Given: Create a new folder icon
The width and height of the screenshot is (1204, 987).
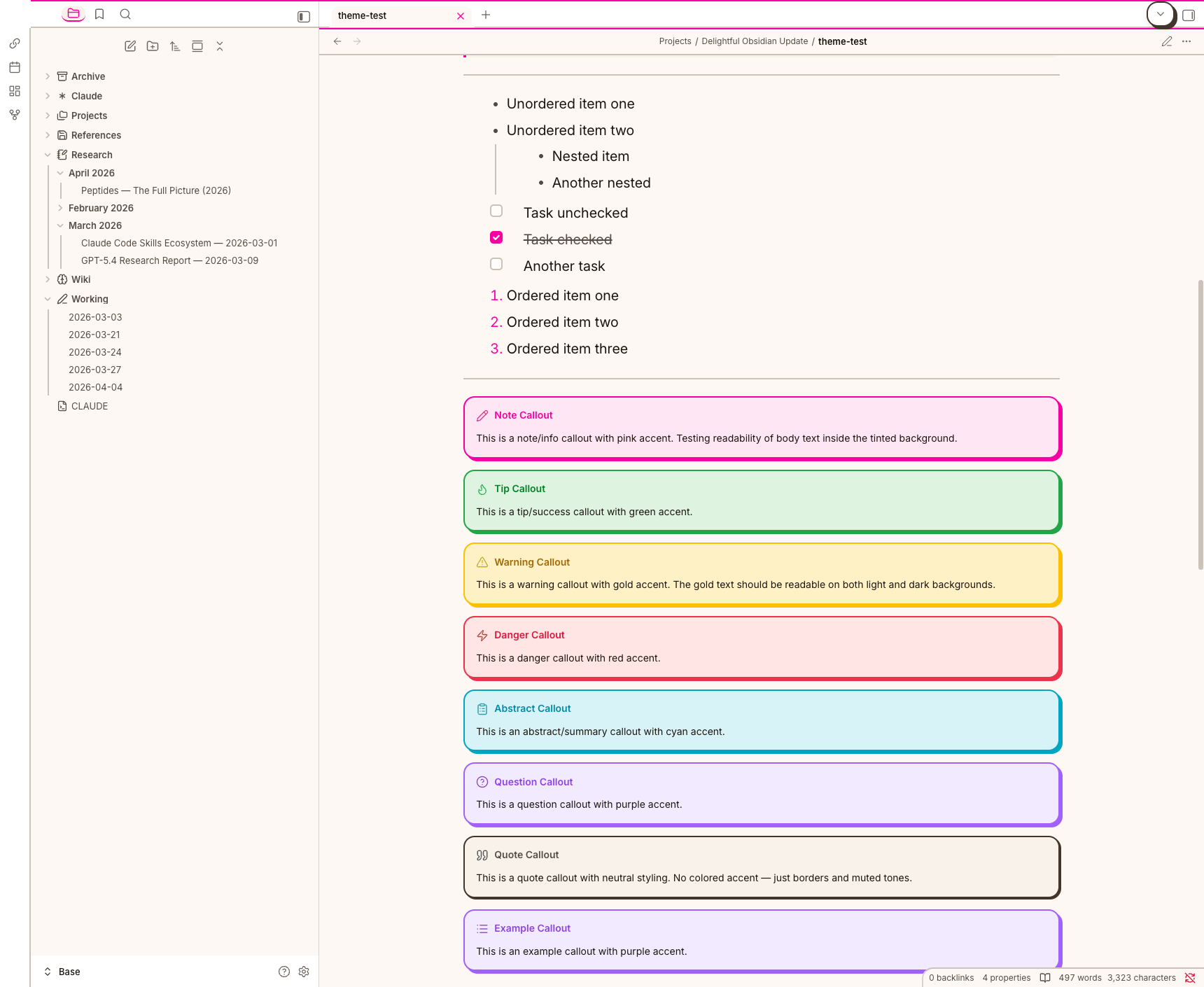Looking at the screenshot, I should coord(153,46).
